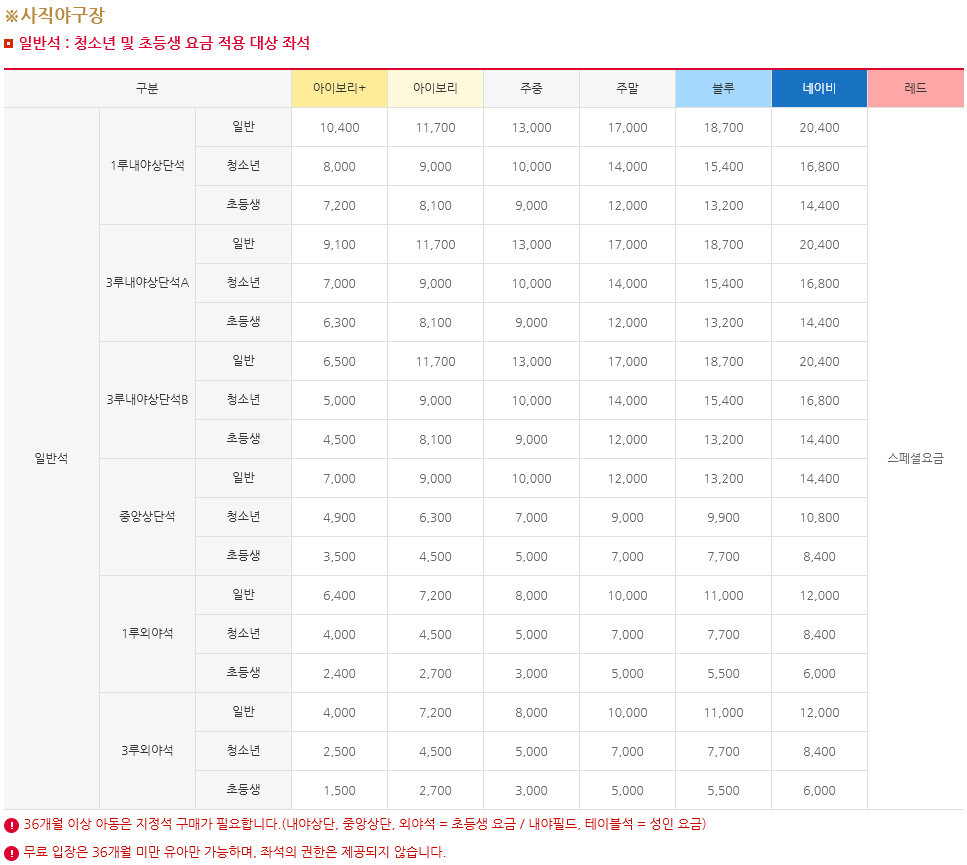This screenshot has height=865, width=967.
Task: Click the 2,400 price for 1루외야석 초등생
Action: [339, 674]
